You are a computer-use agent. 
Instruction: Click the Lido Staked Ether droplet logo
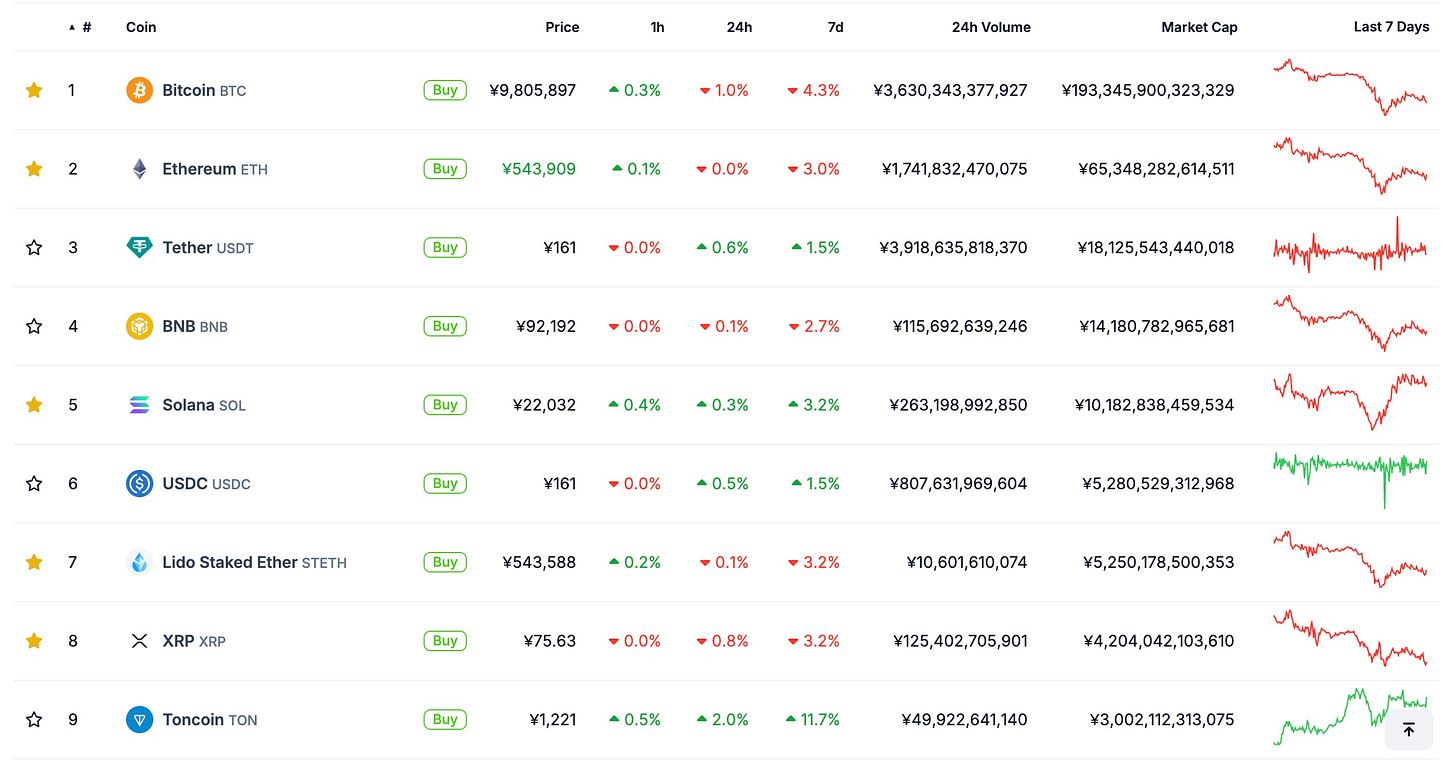[139, 562]
